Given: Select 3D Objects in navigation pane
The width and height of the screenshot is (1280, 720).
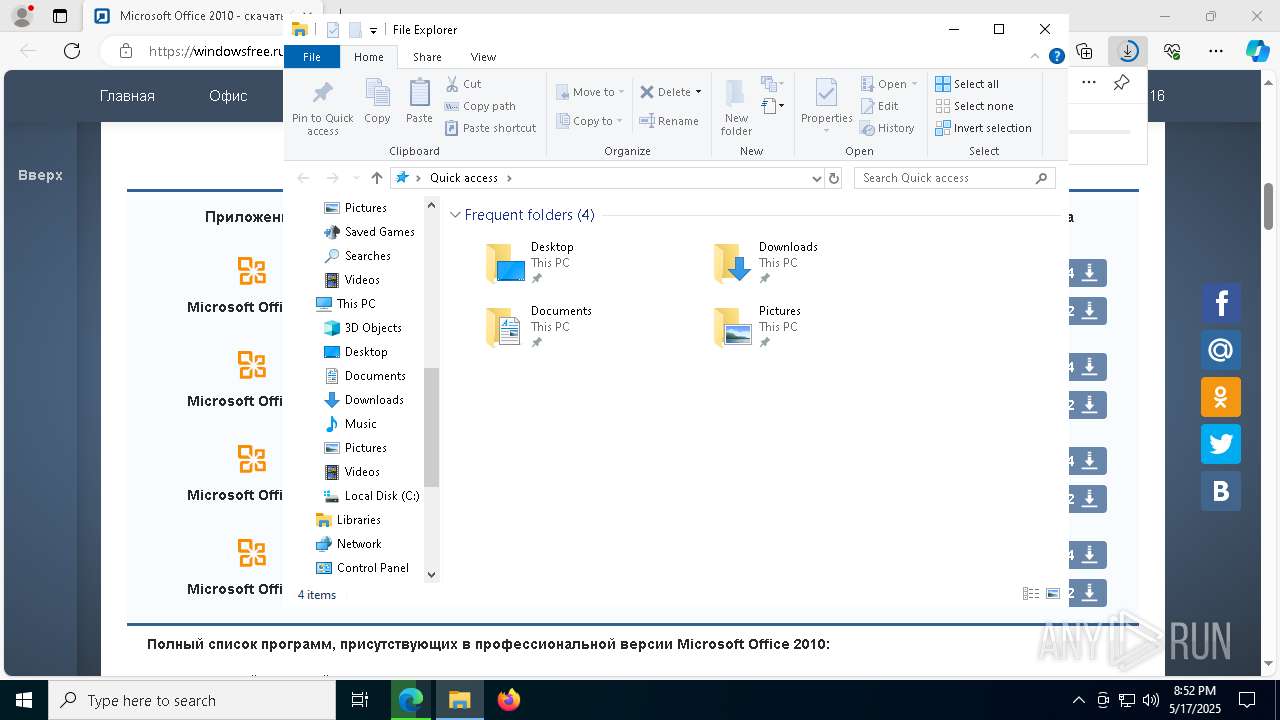Looking at the screenshot, I should click(x=363, y=328).
